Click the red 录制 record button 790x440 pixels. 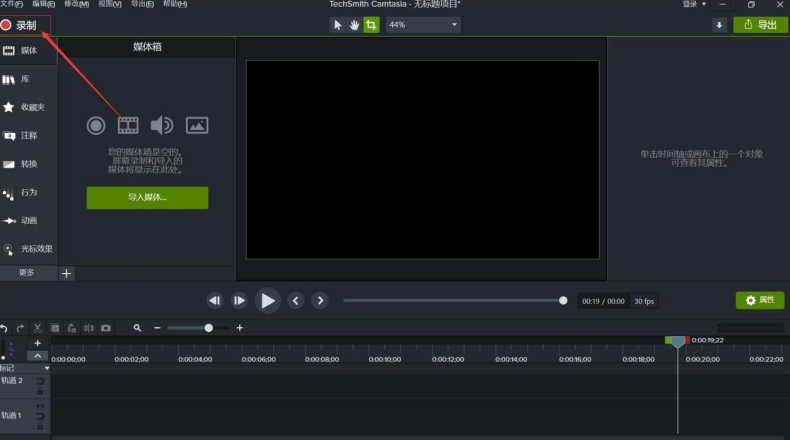(20, 25)
